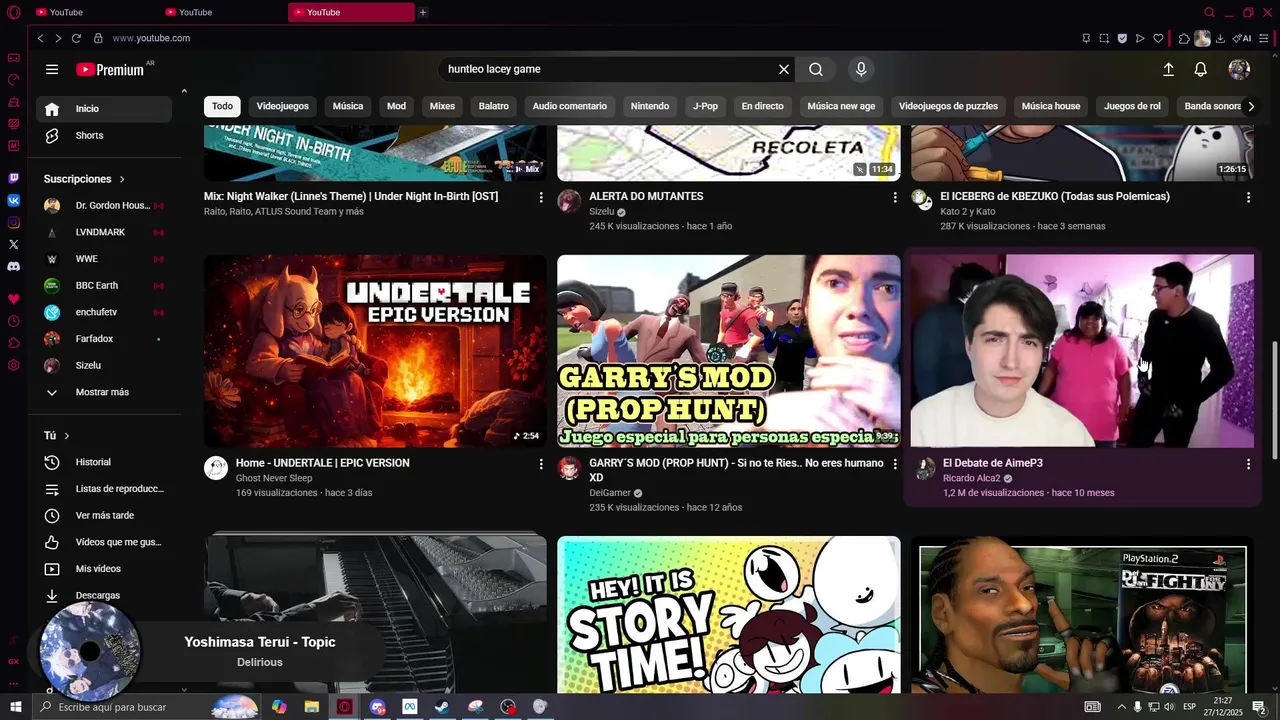This screenshot has height=720, width=1280.
Task: Start voice search with microphone
Action: [861, 69]
